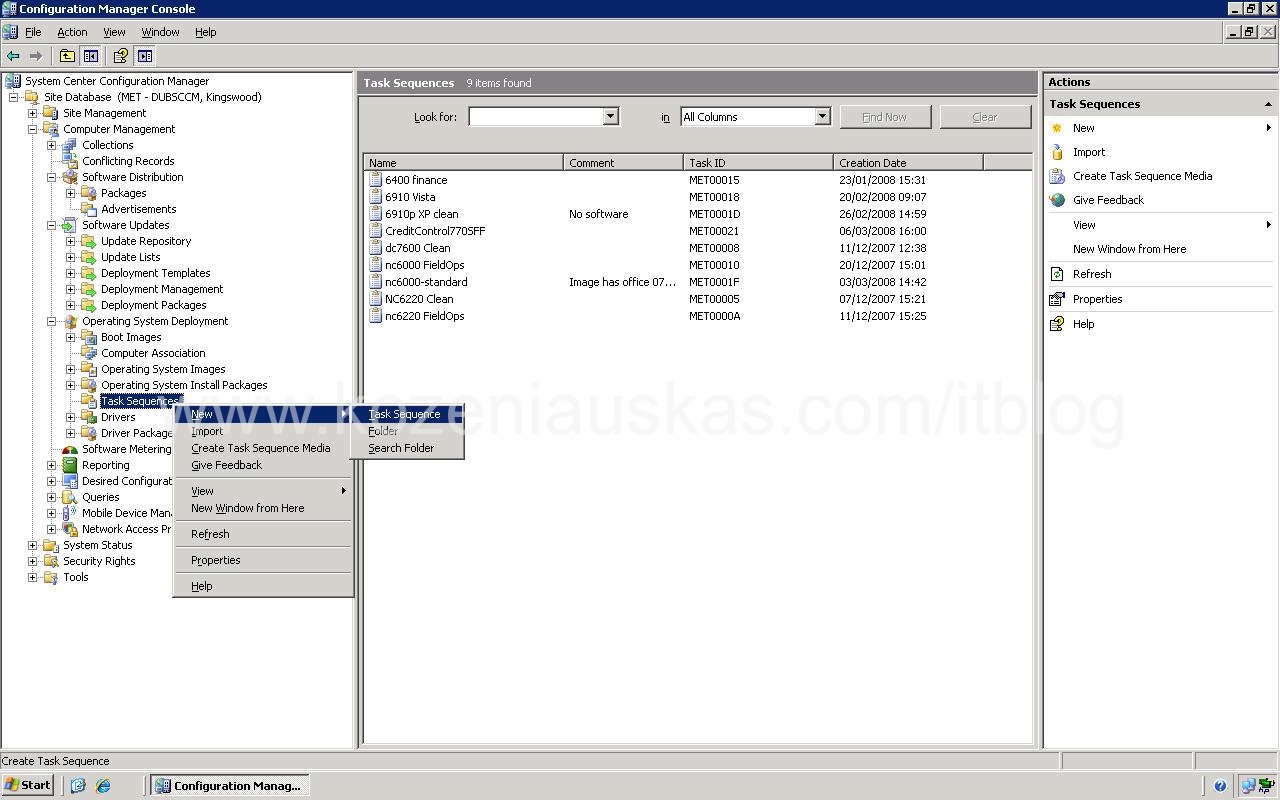Select Operating System Images tree node
Image resolution: width=1280 pixels, height=800 pixels.
click(163, 369)
